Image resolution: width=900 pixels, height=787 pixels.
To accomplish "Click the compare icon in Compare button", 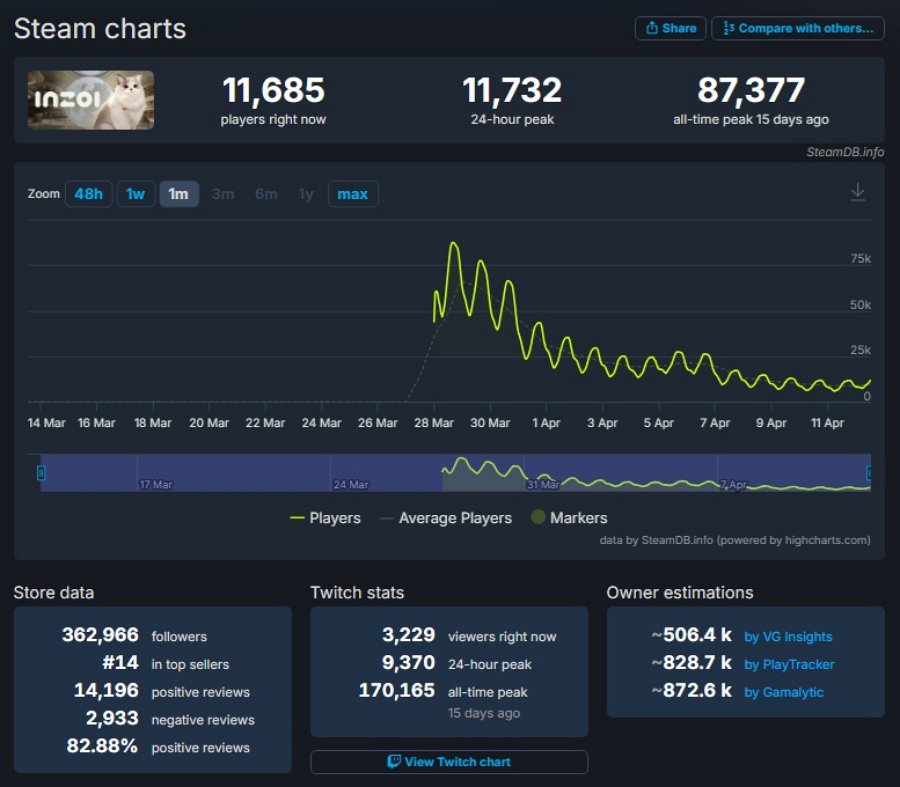I will [728, 28].
